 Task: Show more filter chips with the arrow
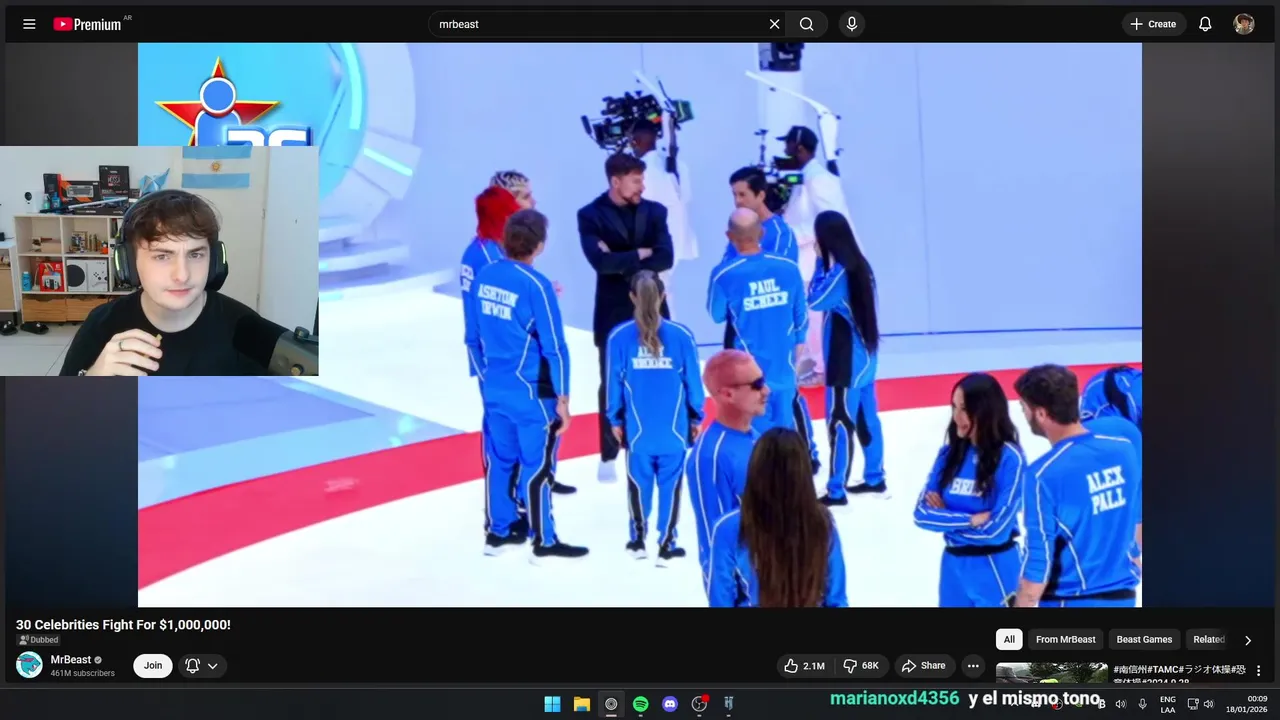(1247, 640)
